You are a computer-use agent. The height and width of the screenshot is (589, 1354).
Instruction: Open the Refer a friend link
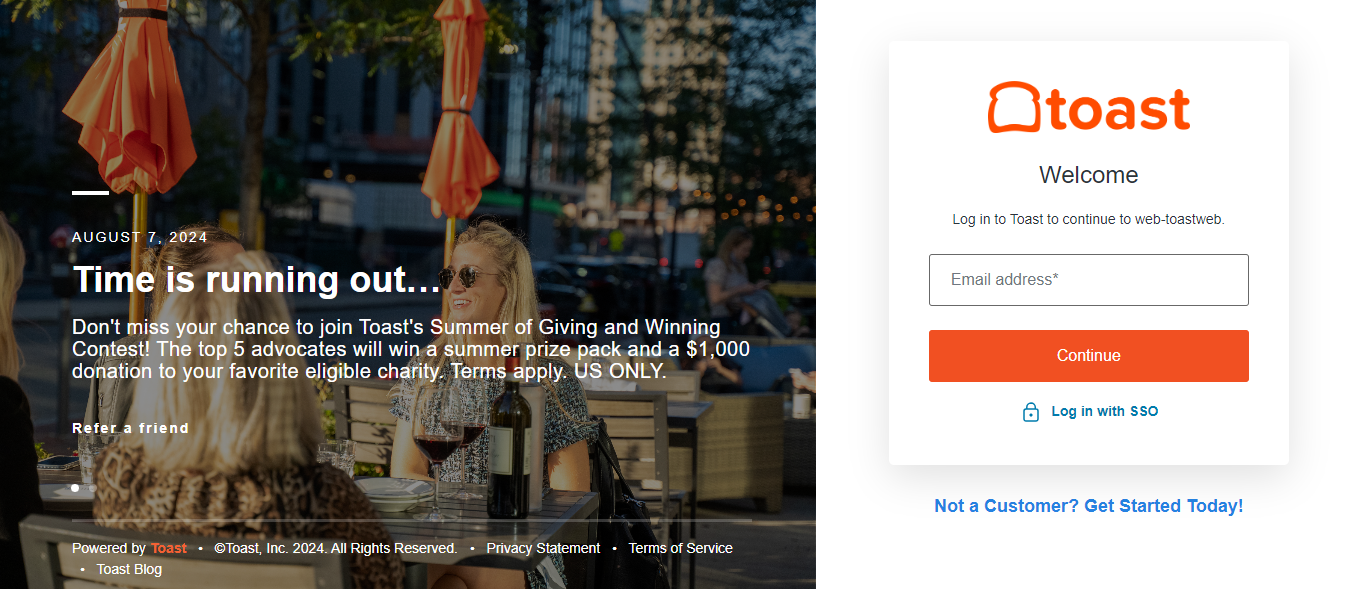pos(130,428)
